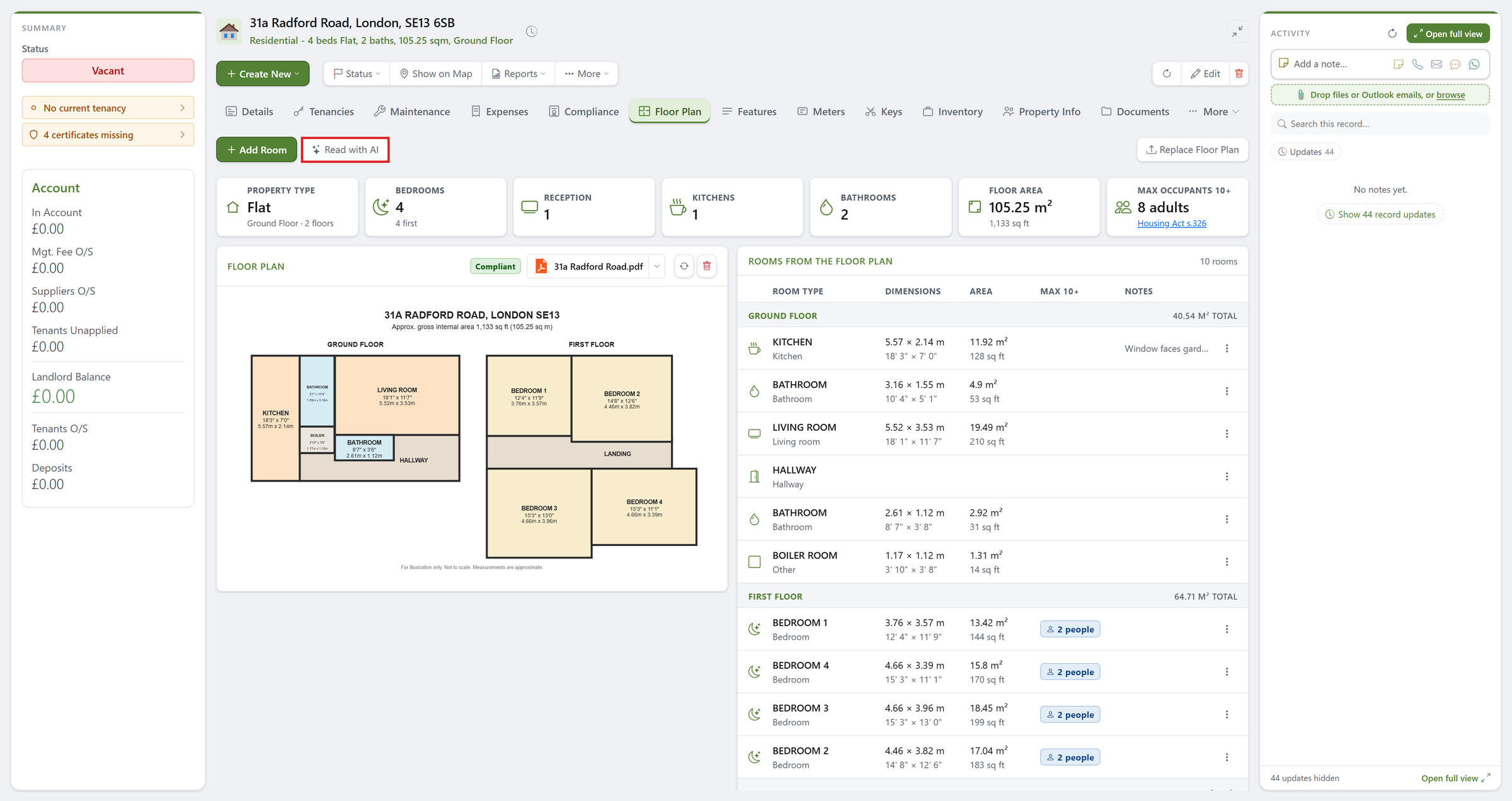
Task: Click the Add Room button
Action: click(x=256, y=150)
